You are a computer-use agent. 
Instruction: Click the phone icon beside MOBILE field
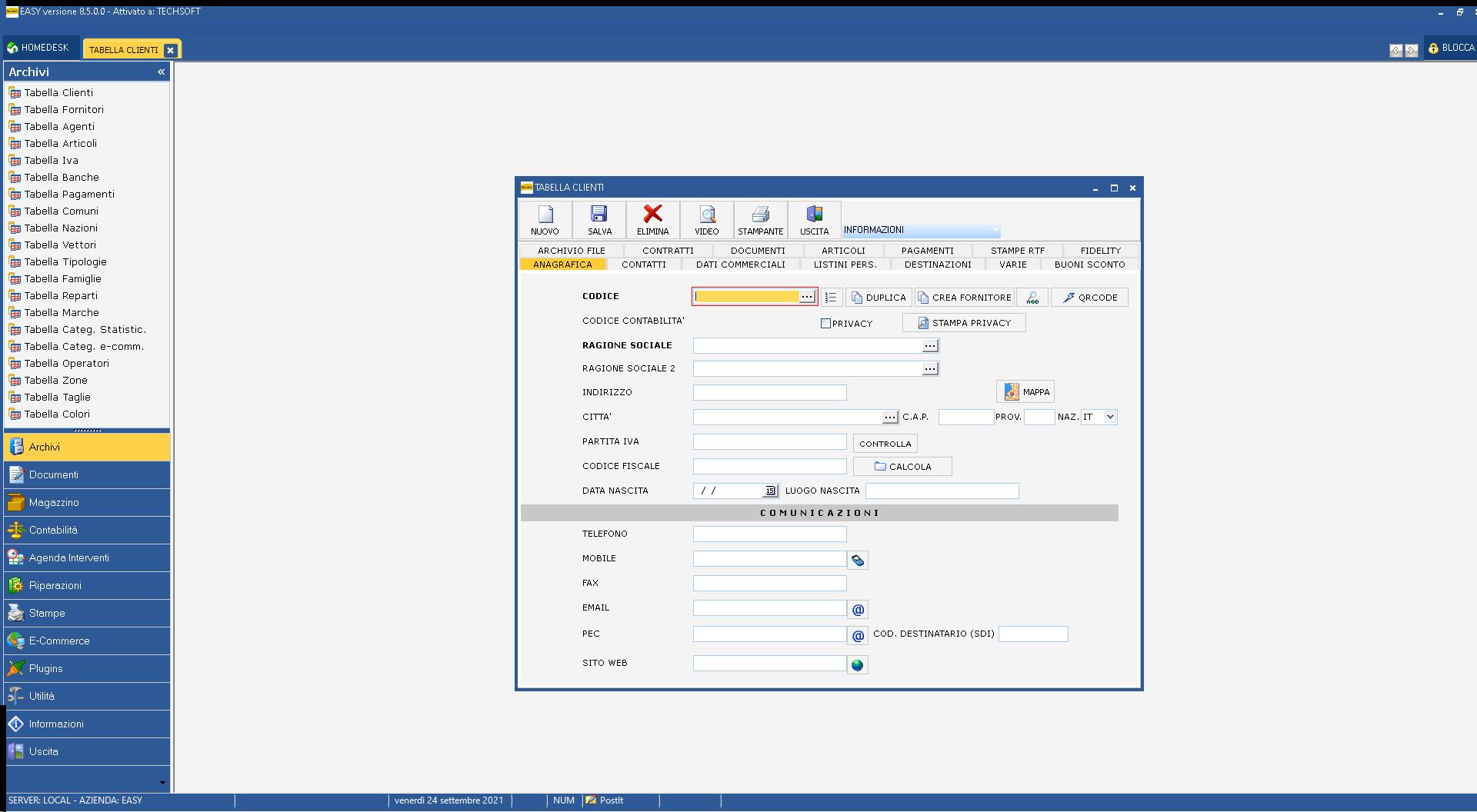pos(857,561)
